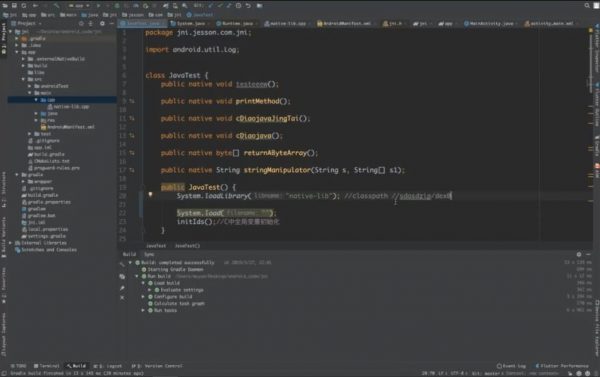Image resolution: width=600 pixels, height=377 pixels.
Task: Toggle the Project tool window stripe button
Action: pos(3,38)
